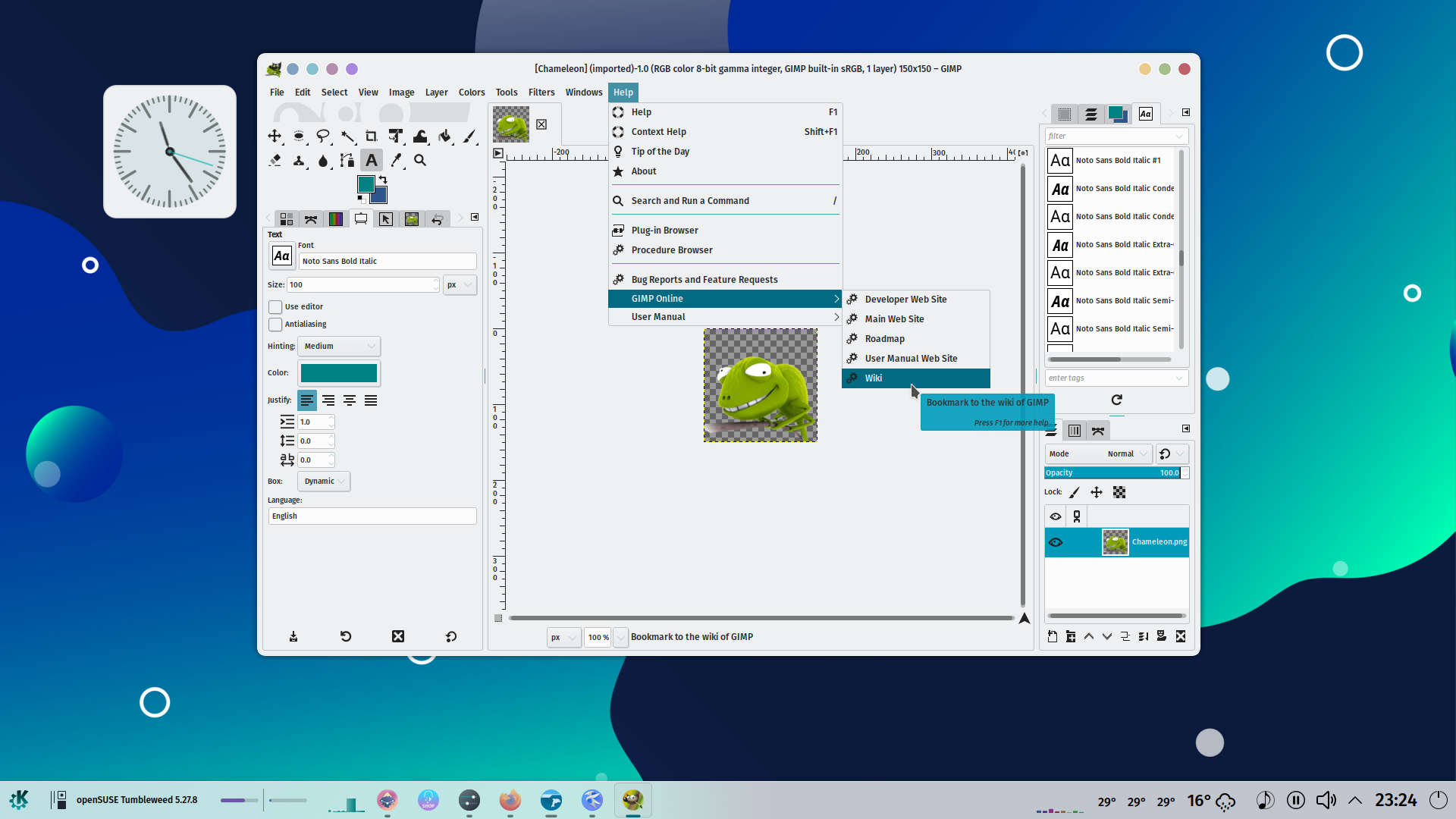Choose Roadmap in GIMP Online submenu

coord(916,339)
